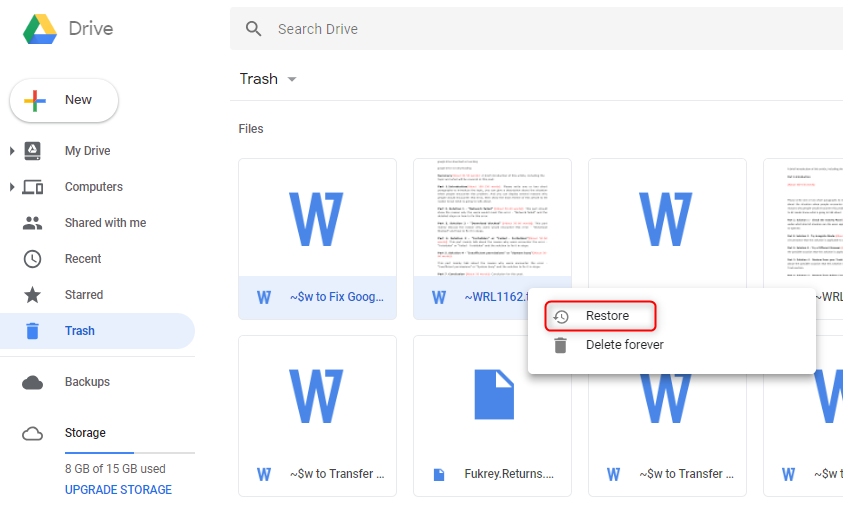The image size is (843, 511).
Task: Click the Fukrey.Returns.... file name
Action: click(509, 474)
